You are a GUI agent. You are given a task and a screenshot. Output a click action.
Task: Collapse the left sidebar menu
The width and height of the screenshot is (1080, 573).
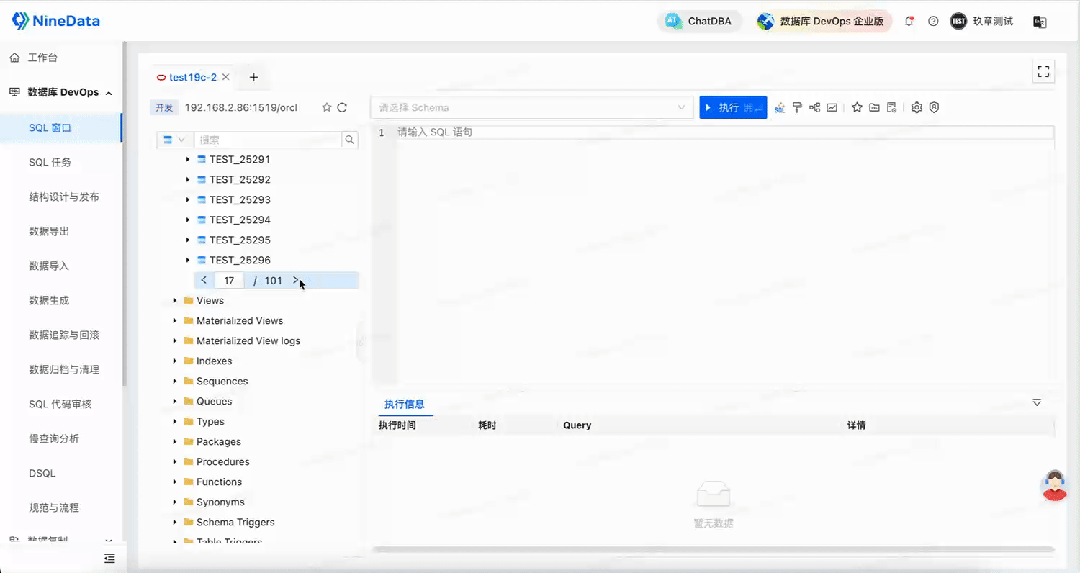pos(109,557)
